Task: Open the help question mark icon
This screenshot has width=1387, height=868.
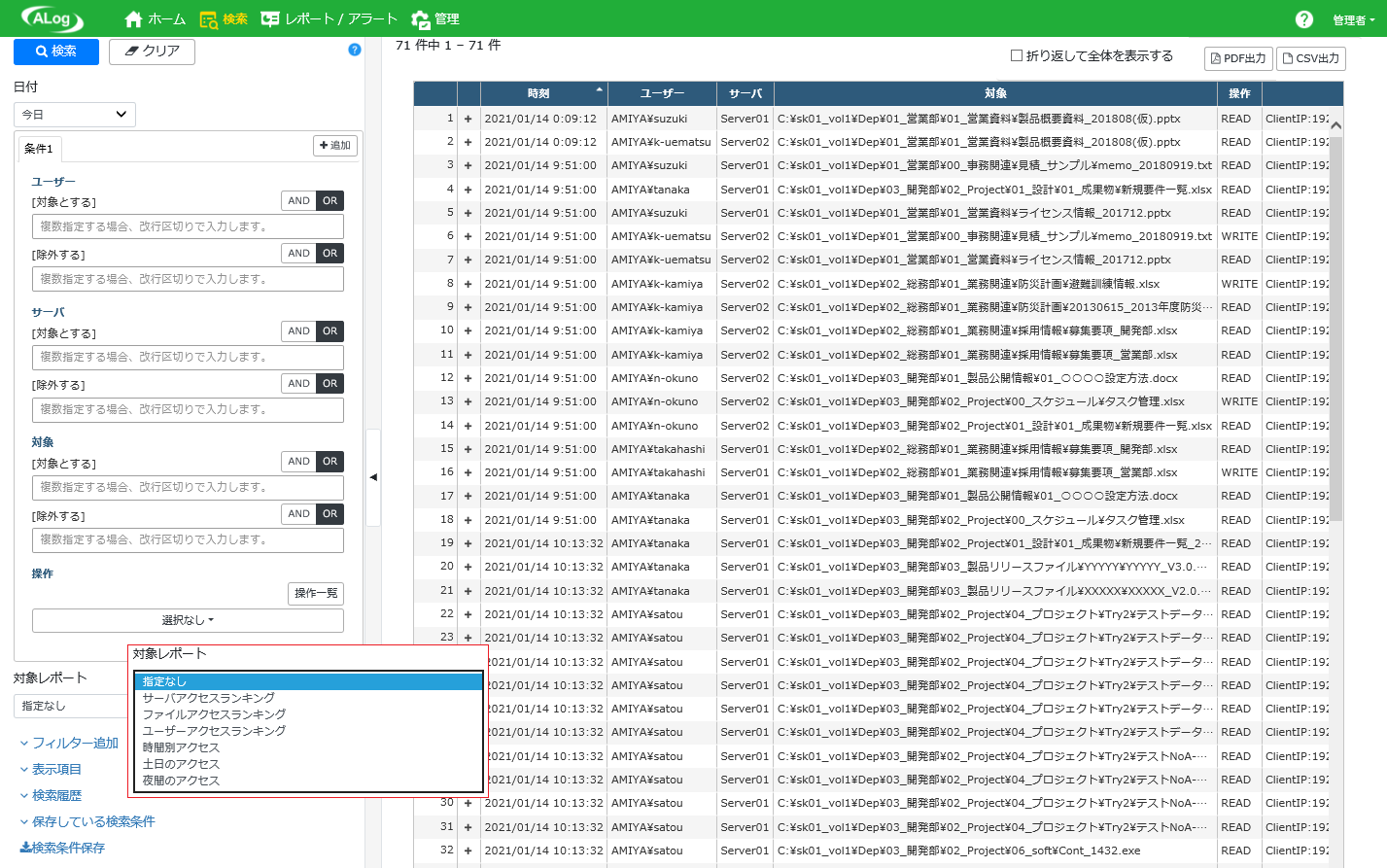Action: tap(1304, 19)
